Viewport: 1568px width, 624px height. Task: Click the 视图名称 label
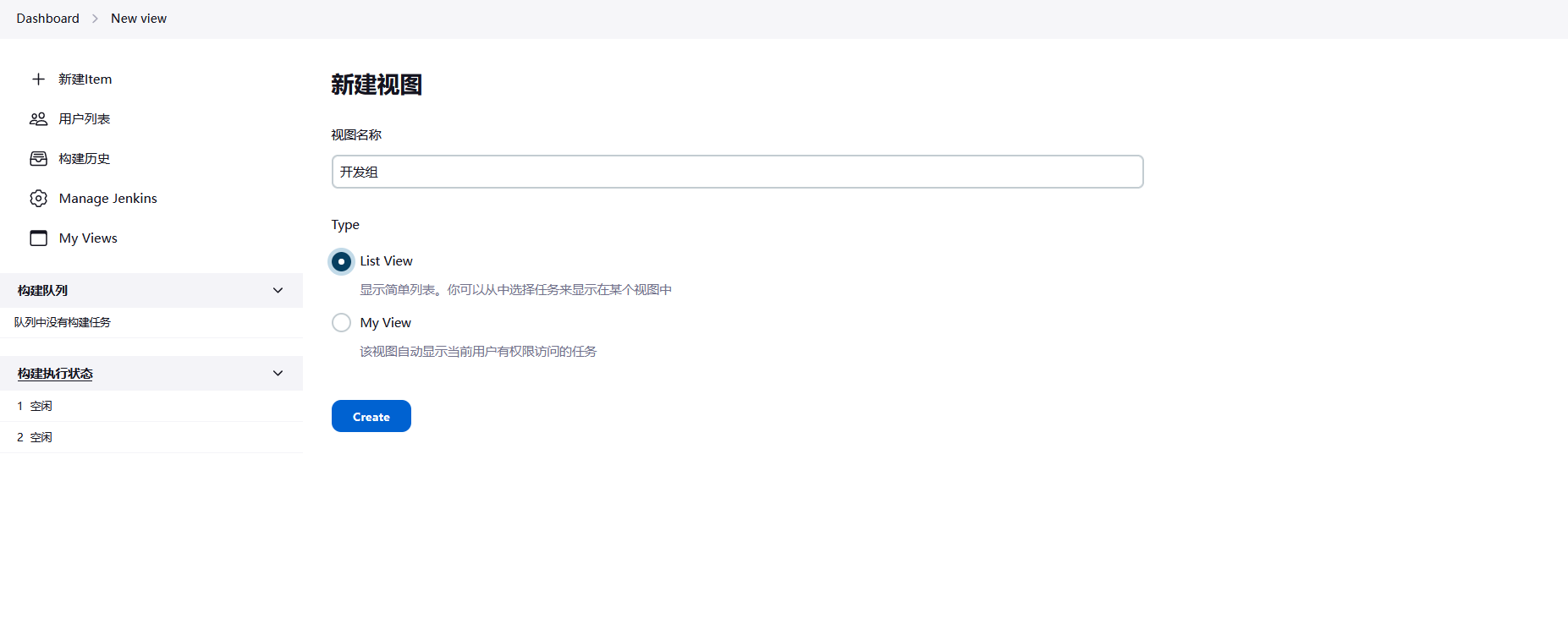coord(356,134)
